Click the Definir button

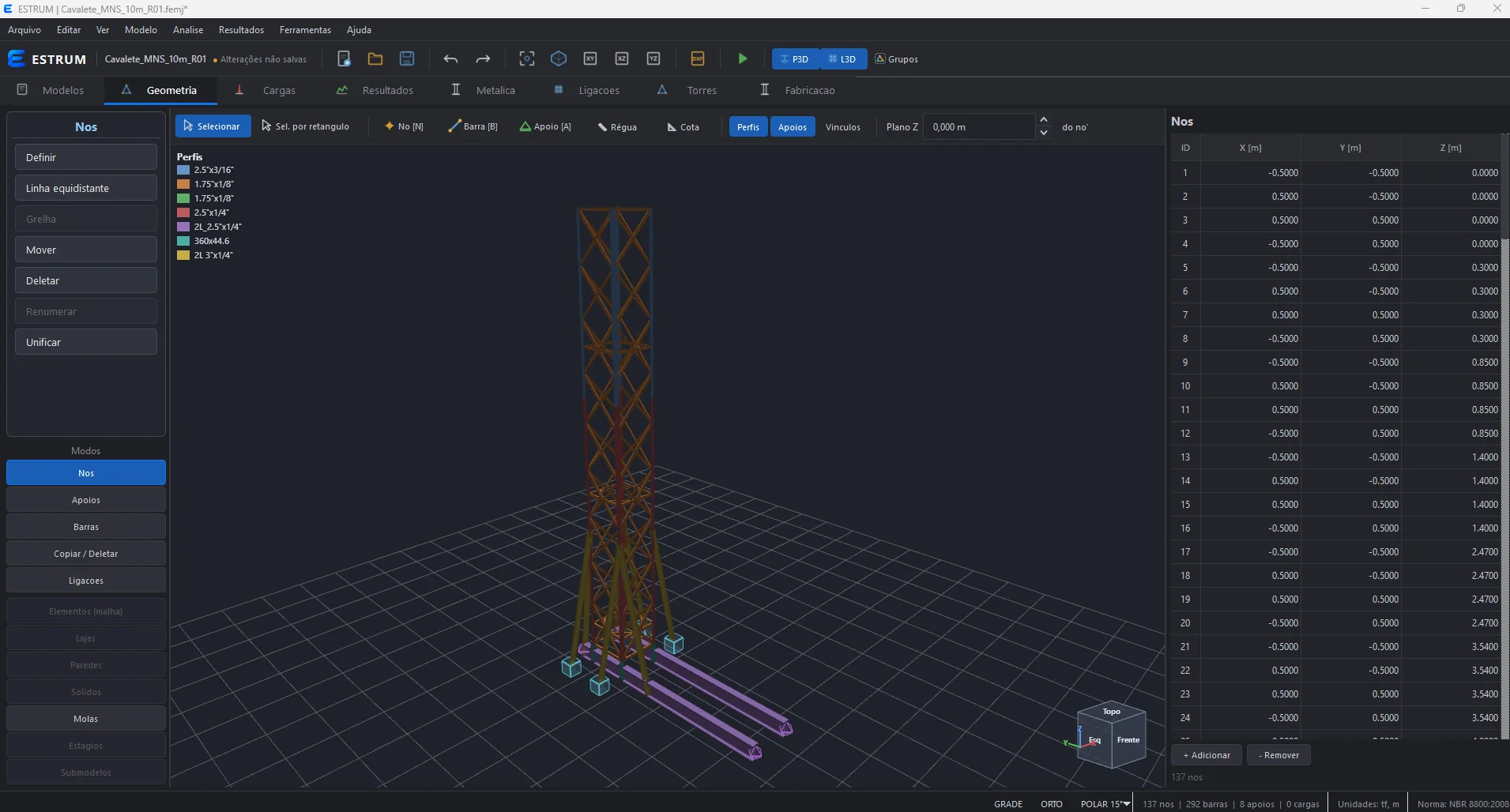86,157
